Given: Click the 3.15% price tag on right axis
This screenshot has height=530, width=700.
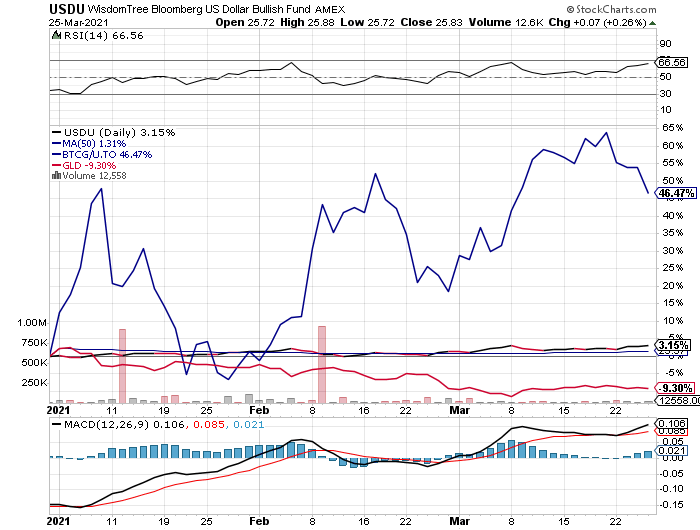Looking at the screenshot, I should (x=673, y=345).
